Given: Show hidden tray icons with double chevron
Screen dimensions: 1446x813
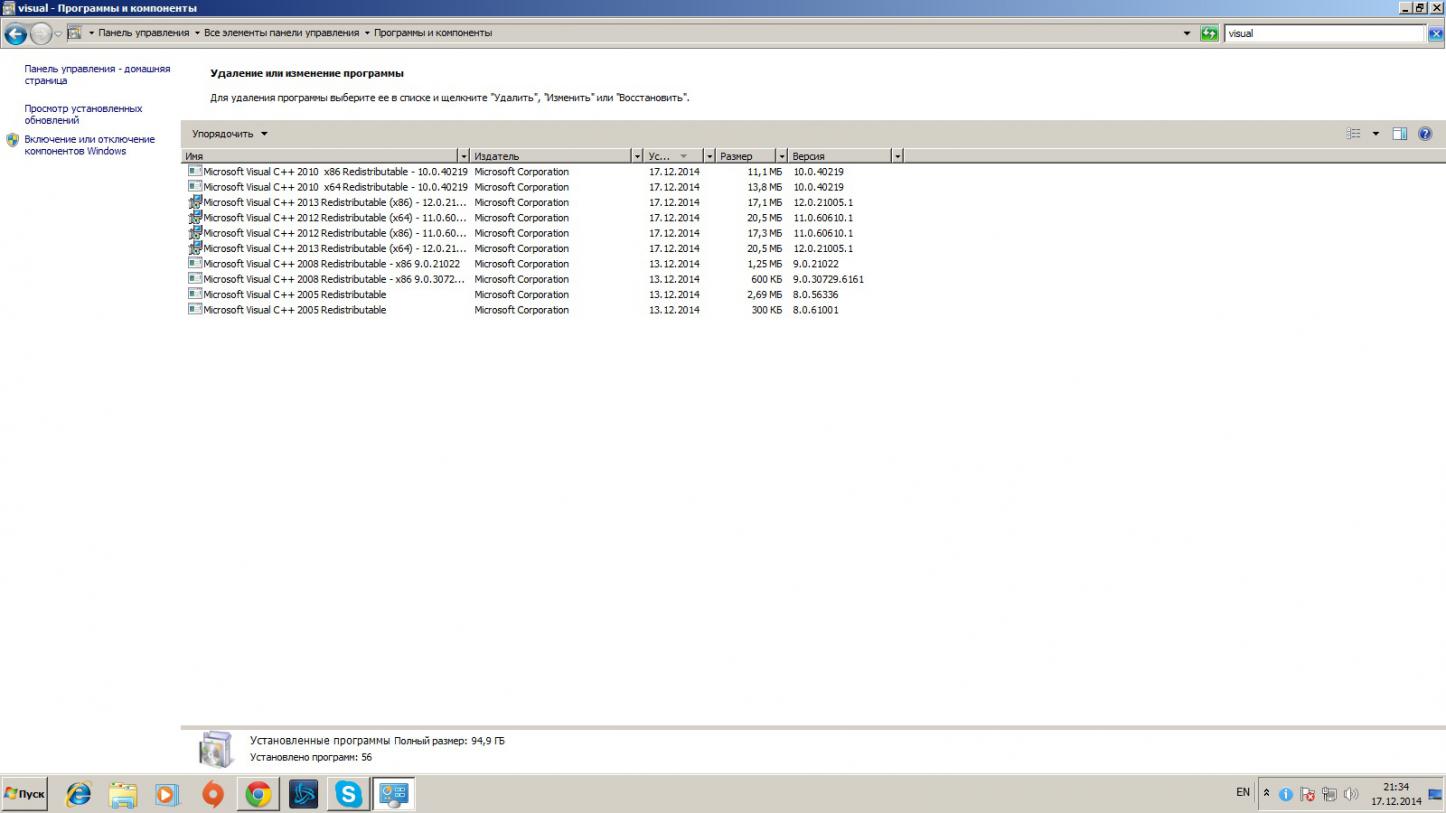Looking at the screenshot, I should (1266, 794).
